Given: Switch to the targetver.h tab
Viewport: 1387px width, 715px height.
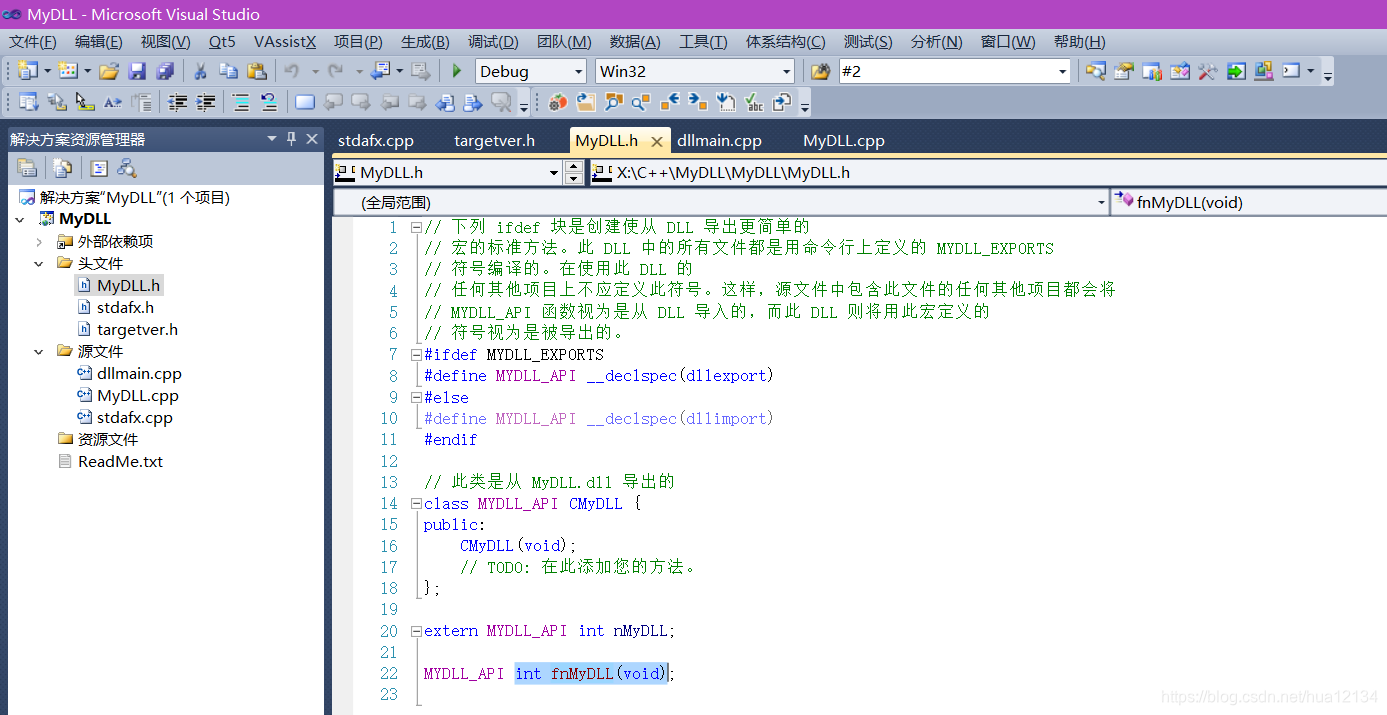Looking at the screenshot, I should (494, 141).
